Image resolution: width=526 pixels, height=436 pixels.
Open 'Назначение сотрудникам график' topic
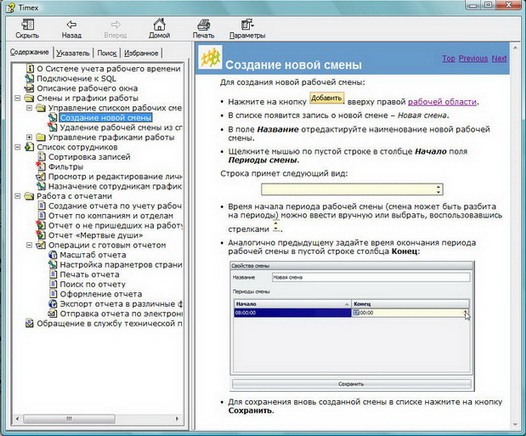pyautogui.click(x=115, y=186)
